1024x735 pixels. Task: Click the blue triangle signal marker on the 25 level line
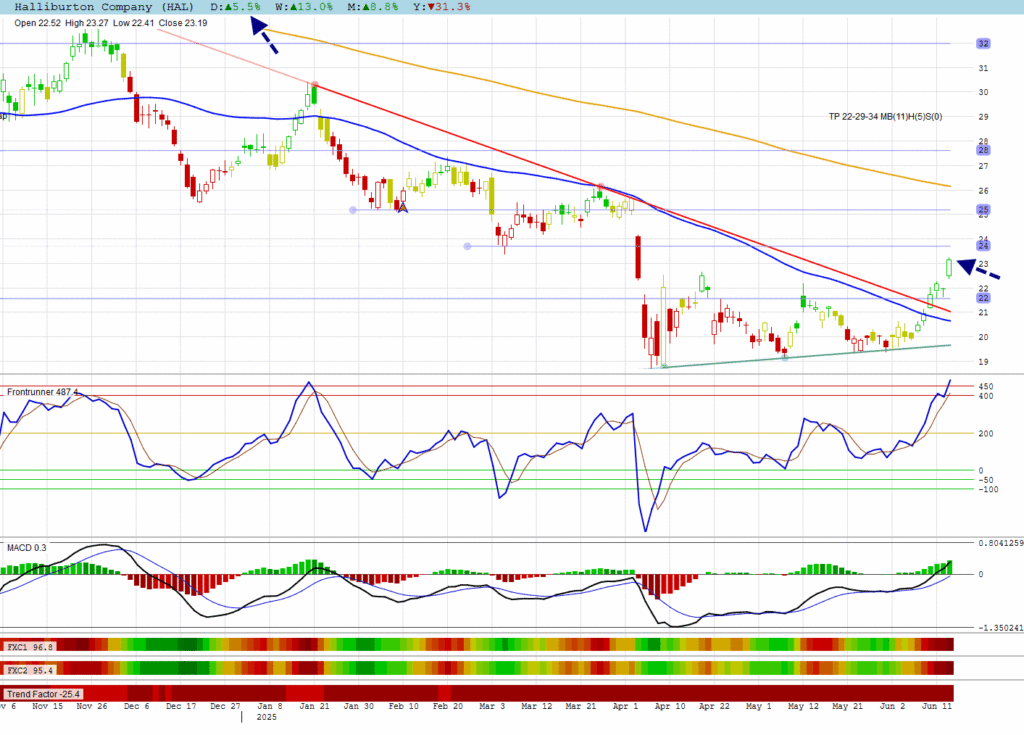pyautogui.click(x=403, y=208)
